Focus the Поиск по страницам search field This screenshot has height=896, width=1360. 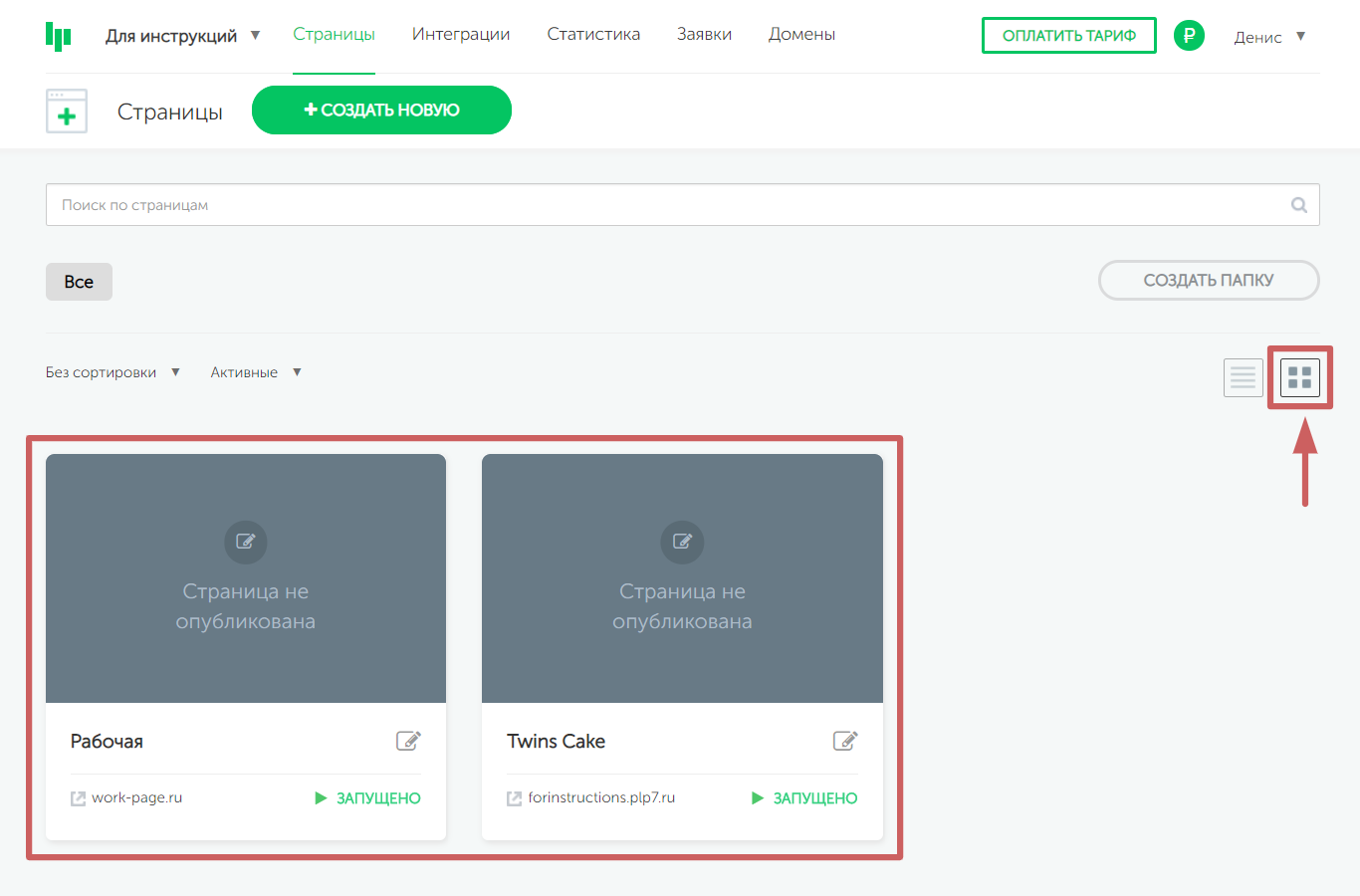(x=667, y=205)
